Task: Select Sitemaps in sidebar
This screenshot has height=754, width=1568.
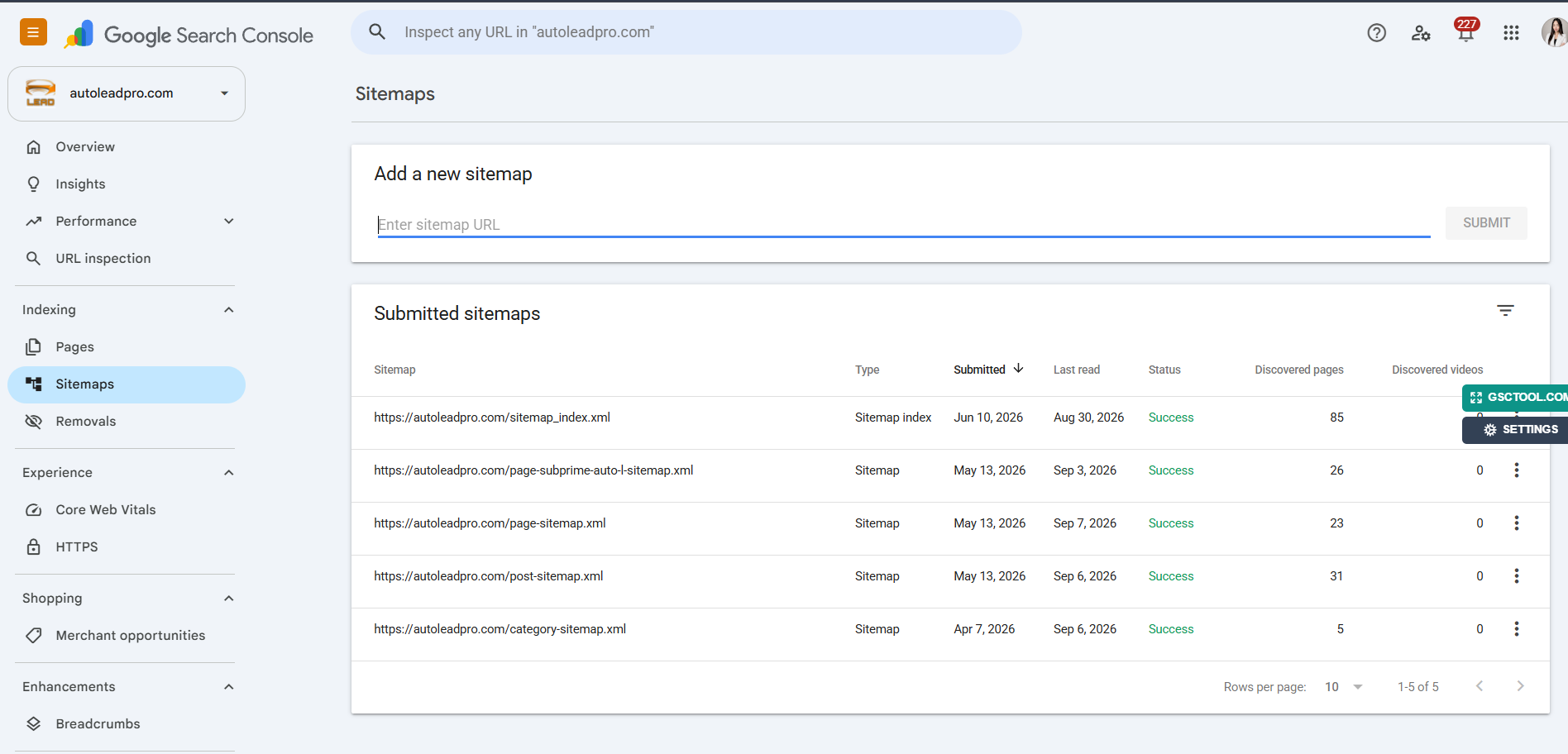Action: 127,384
